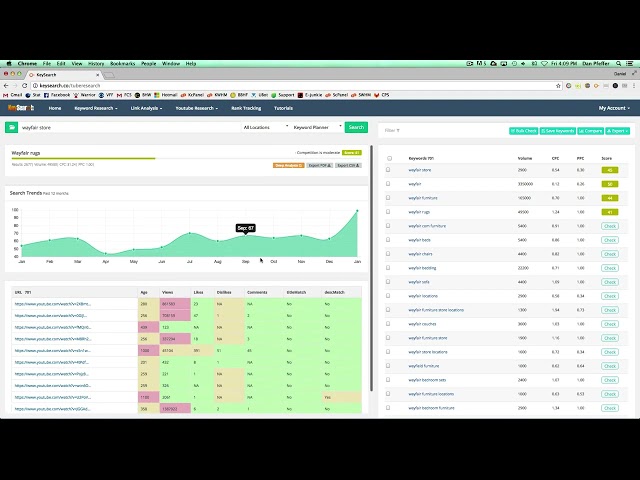
Task: Click the browser back arrow
Action: coord(6,86)
